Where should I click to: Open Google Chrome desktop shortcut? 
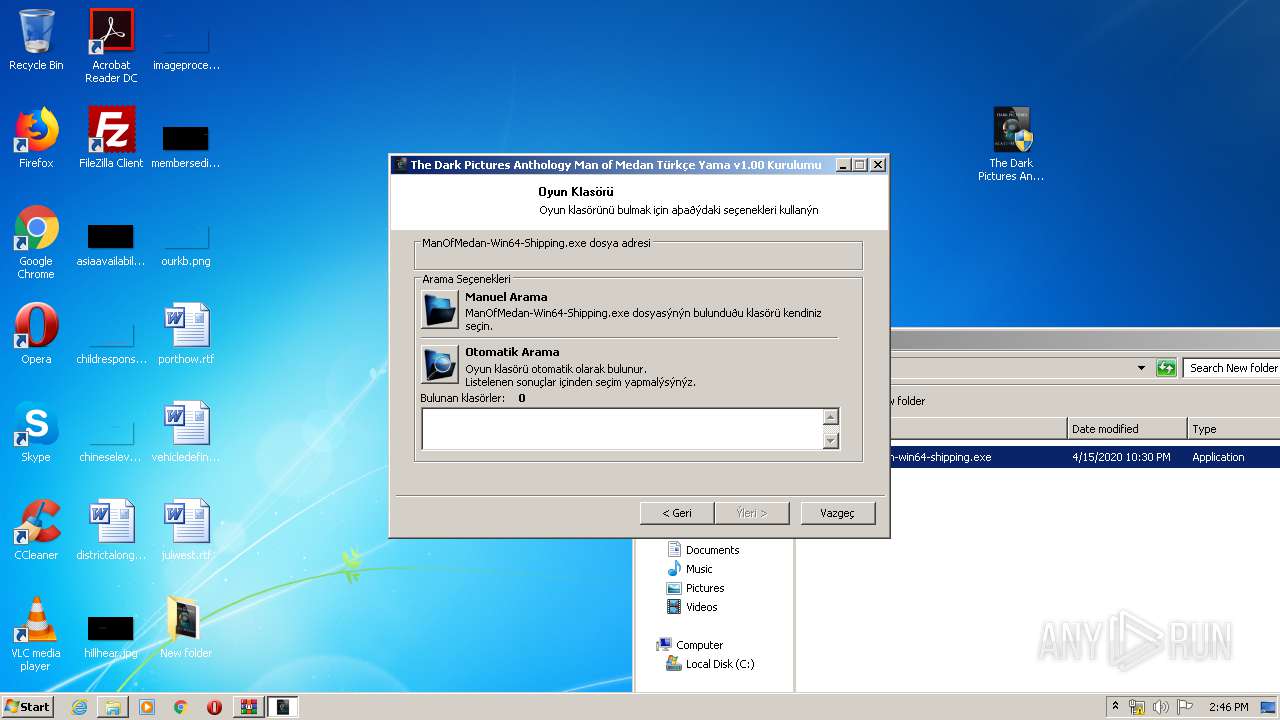pyautogui.click(x=36, y=242)
